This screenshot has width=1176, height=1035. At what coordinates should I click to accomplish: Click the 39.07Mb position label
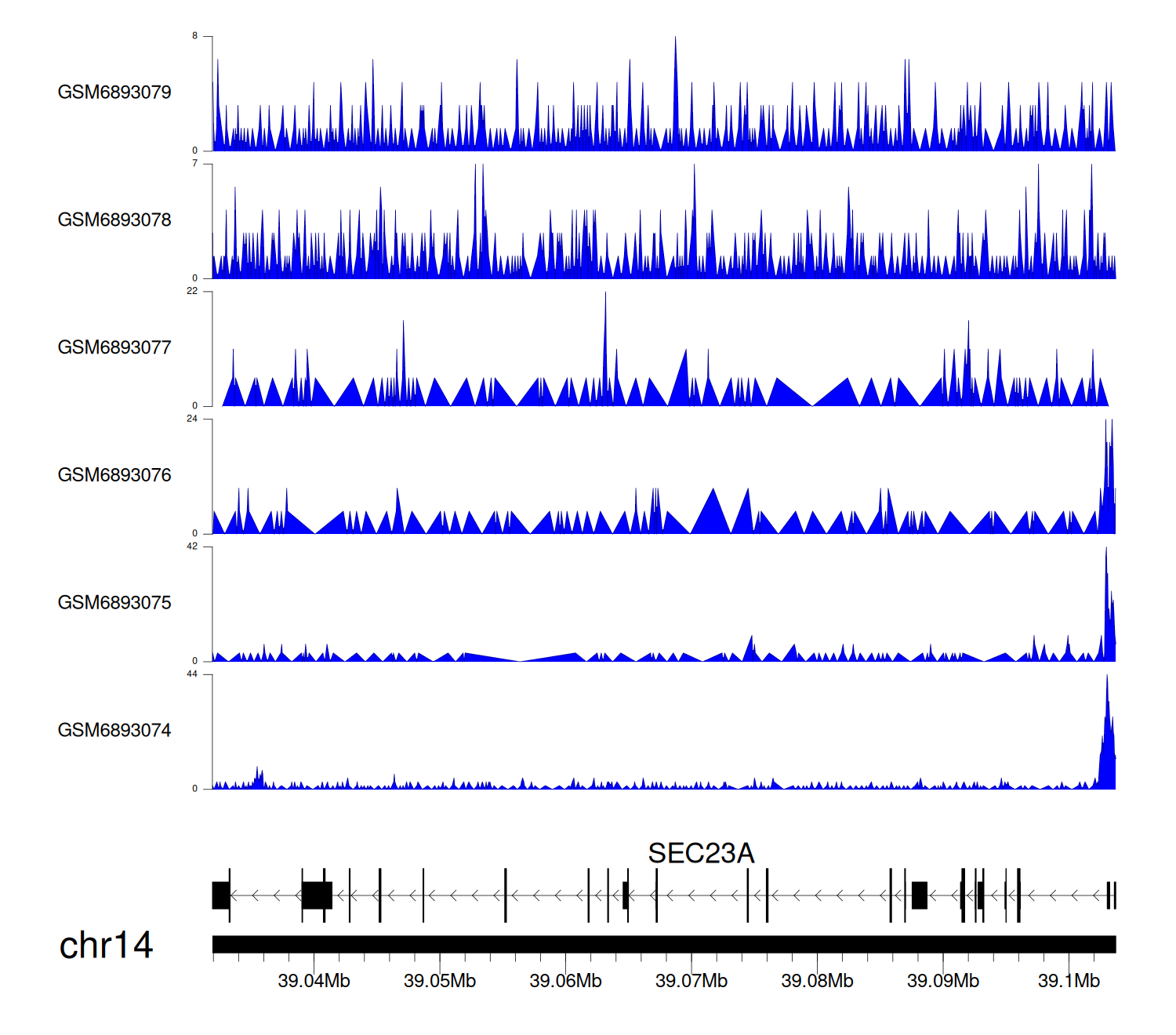691,981
